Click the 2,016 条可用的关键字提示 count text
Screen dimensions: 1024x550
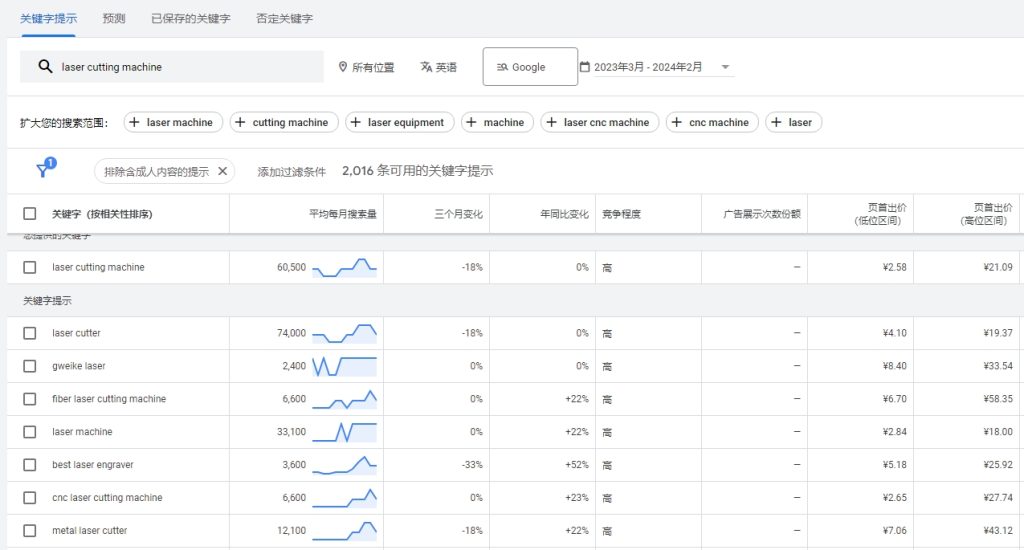[x=417, y=170]
